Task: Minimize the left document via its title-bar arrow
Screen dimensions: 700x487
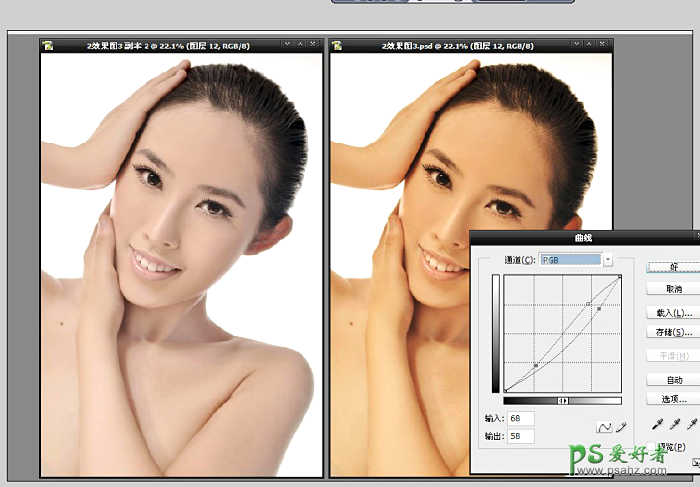Action: point(287,45)
